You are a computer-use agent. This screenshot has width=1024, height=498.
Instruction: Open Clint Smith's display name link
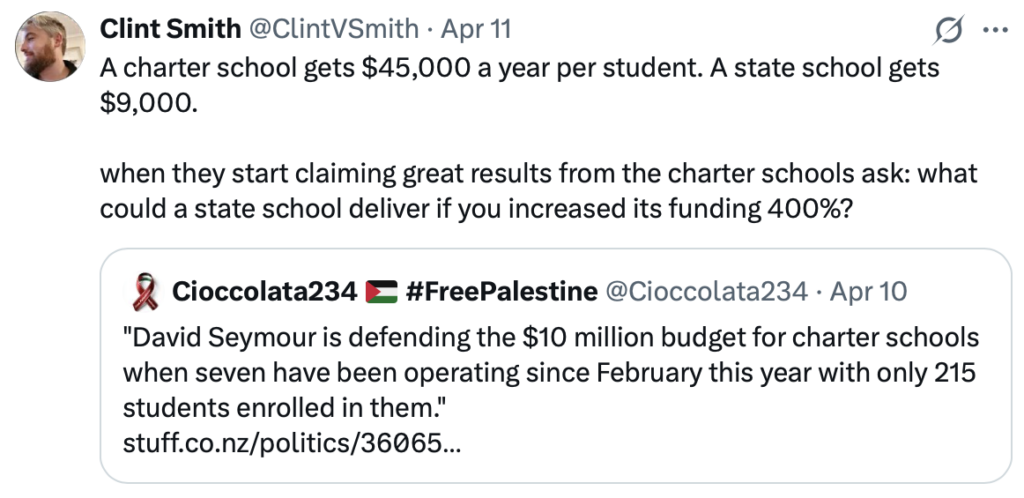click(170, 30)
